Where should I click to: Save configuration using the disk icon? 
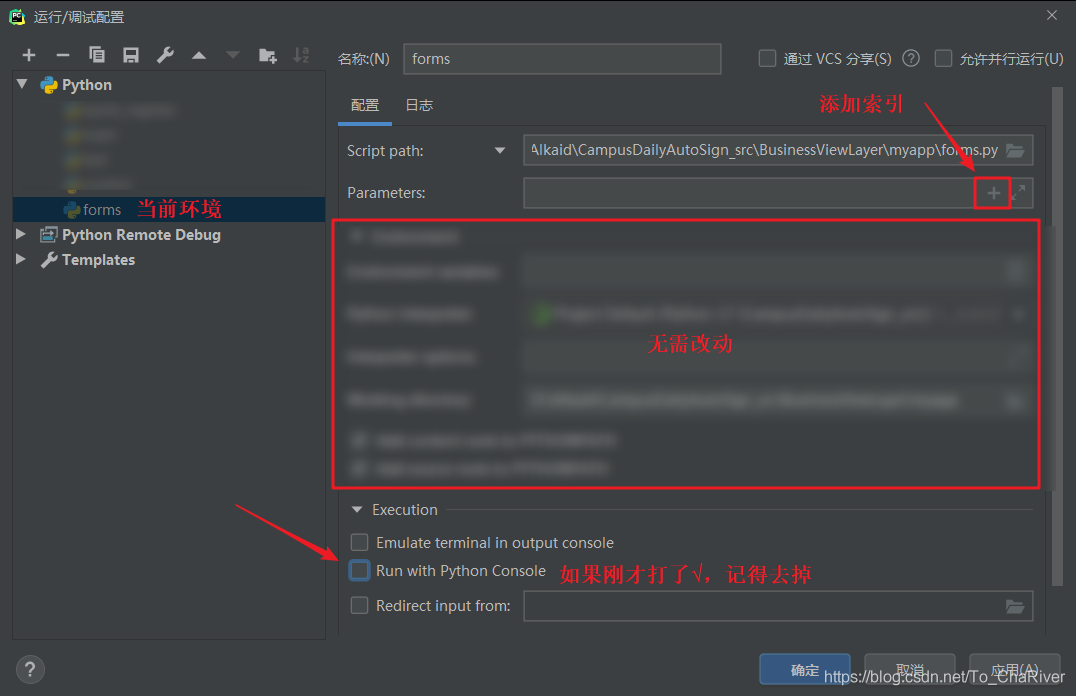pos(131,56)
